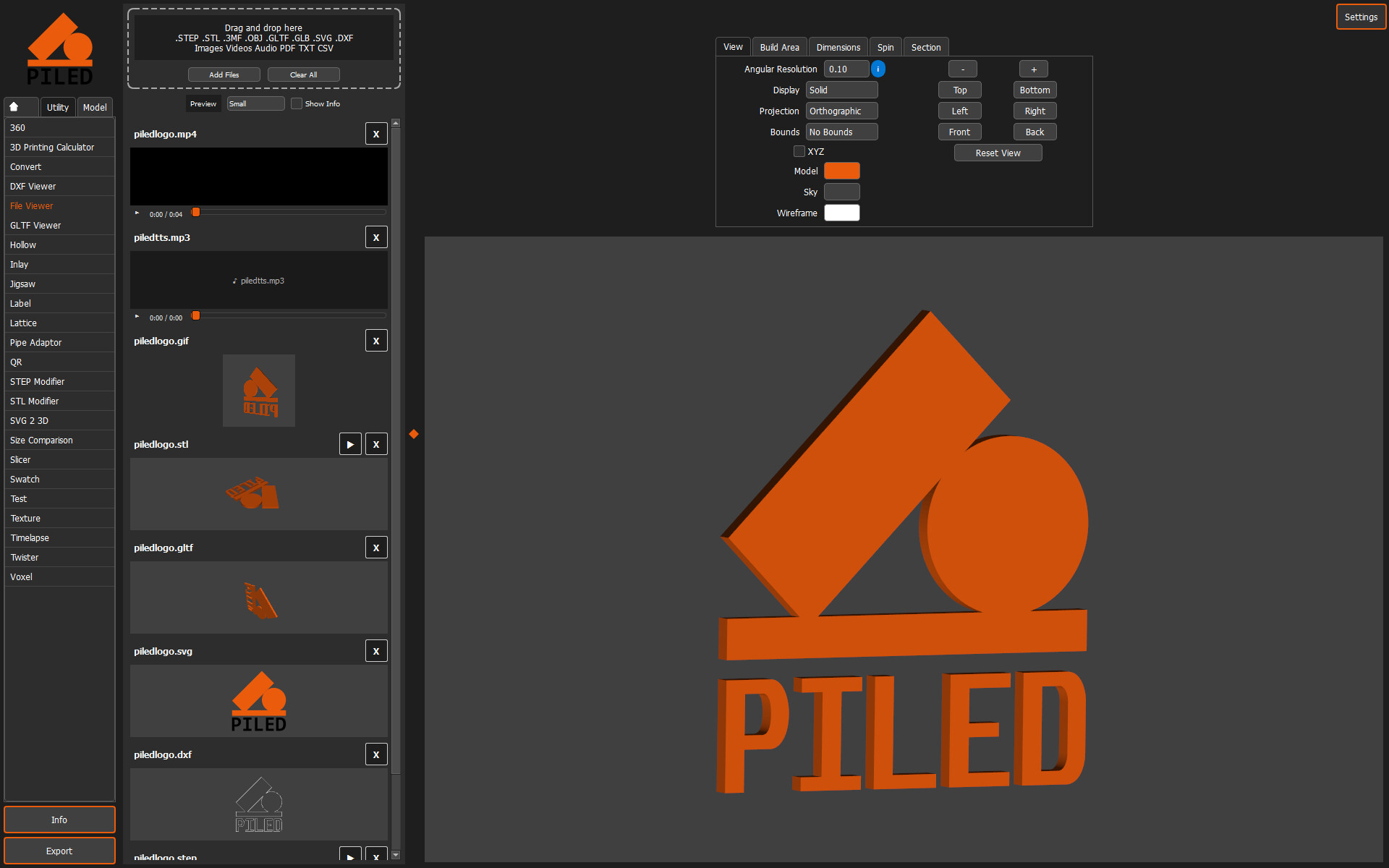Set view to Bottom
1389x868 pixels.
coord(1035,90)
